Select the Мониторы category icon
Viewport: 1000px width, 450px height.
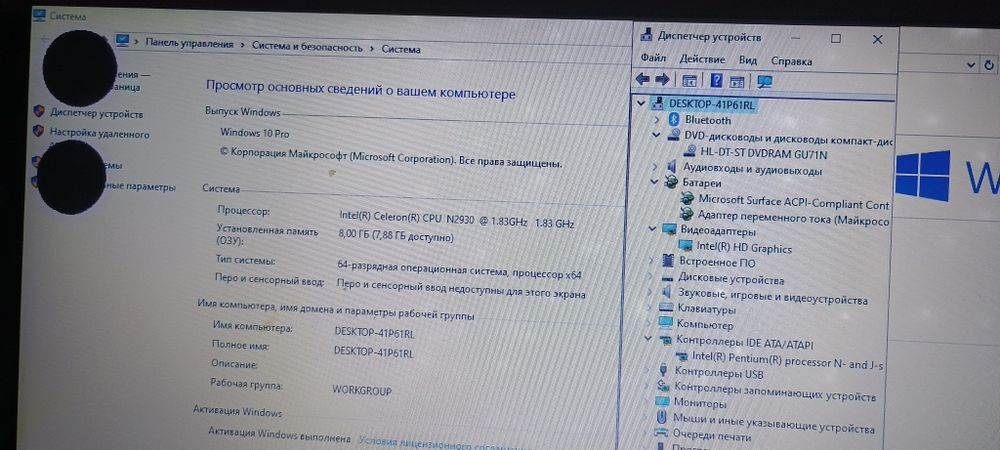(663, 402)
